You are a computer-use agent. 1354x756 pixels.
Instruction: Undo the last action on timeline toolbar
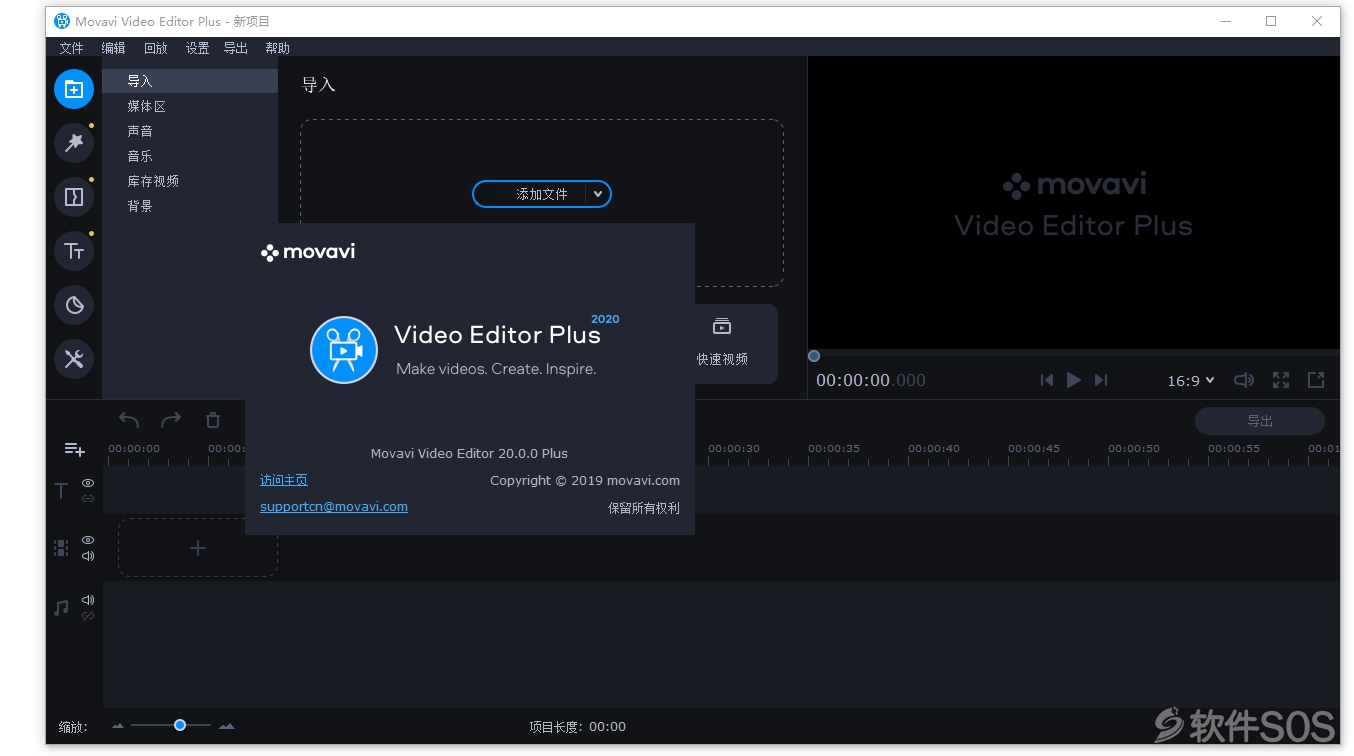[x=129, y=420]
